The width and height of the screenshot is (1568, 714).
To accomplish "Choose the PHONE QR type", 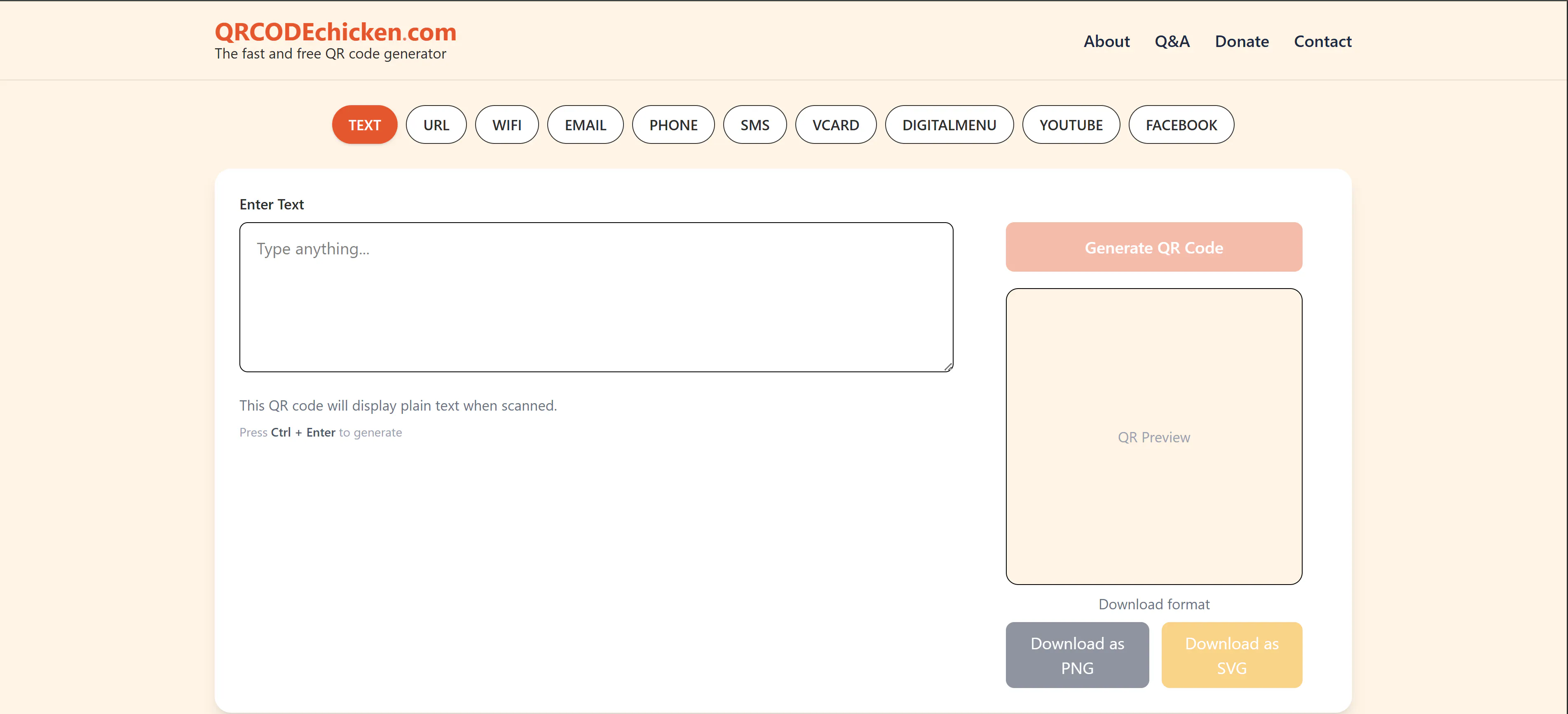I will 673,125.
